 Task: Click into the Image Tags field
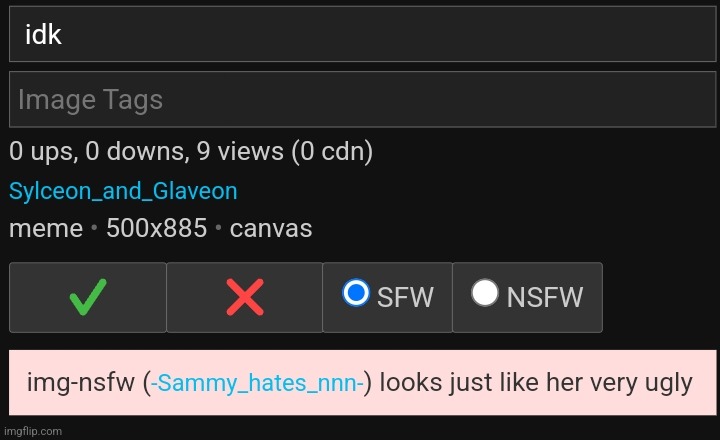pos(362,99)
